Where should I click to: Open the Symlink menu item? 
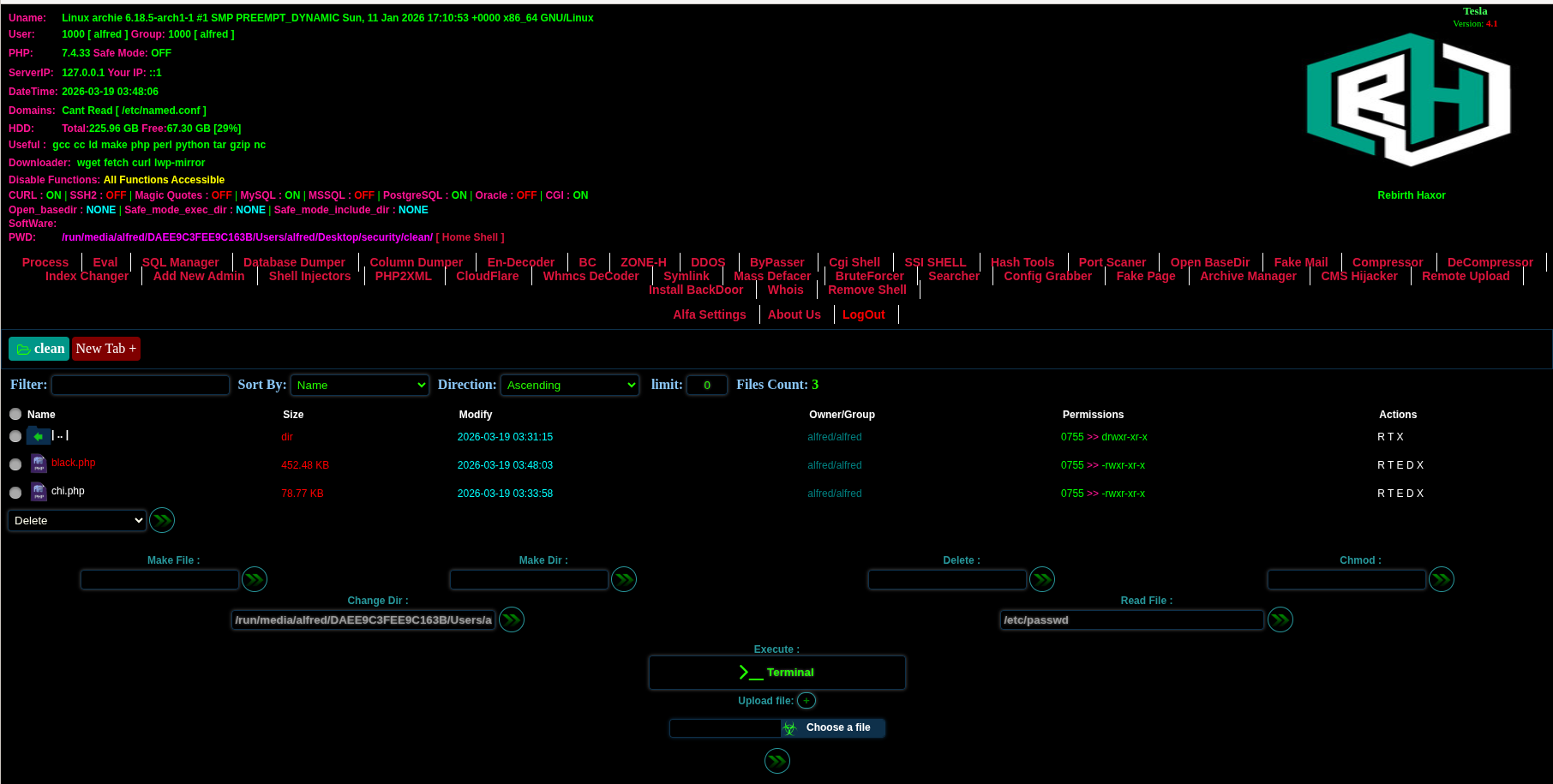click(x=687, y=276)
